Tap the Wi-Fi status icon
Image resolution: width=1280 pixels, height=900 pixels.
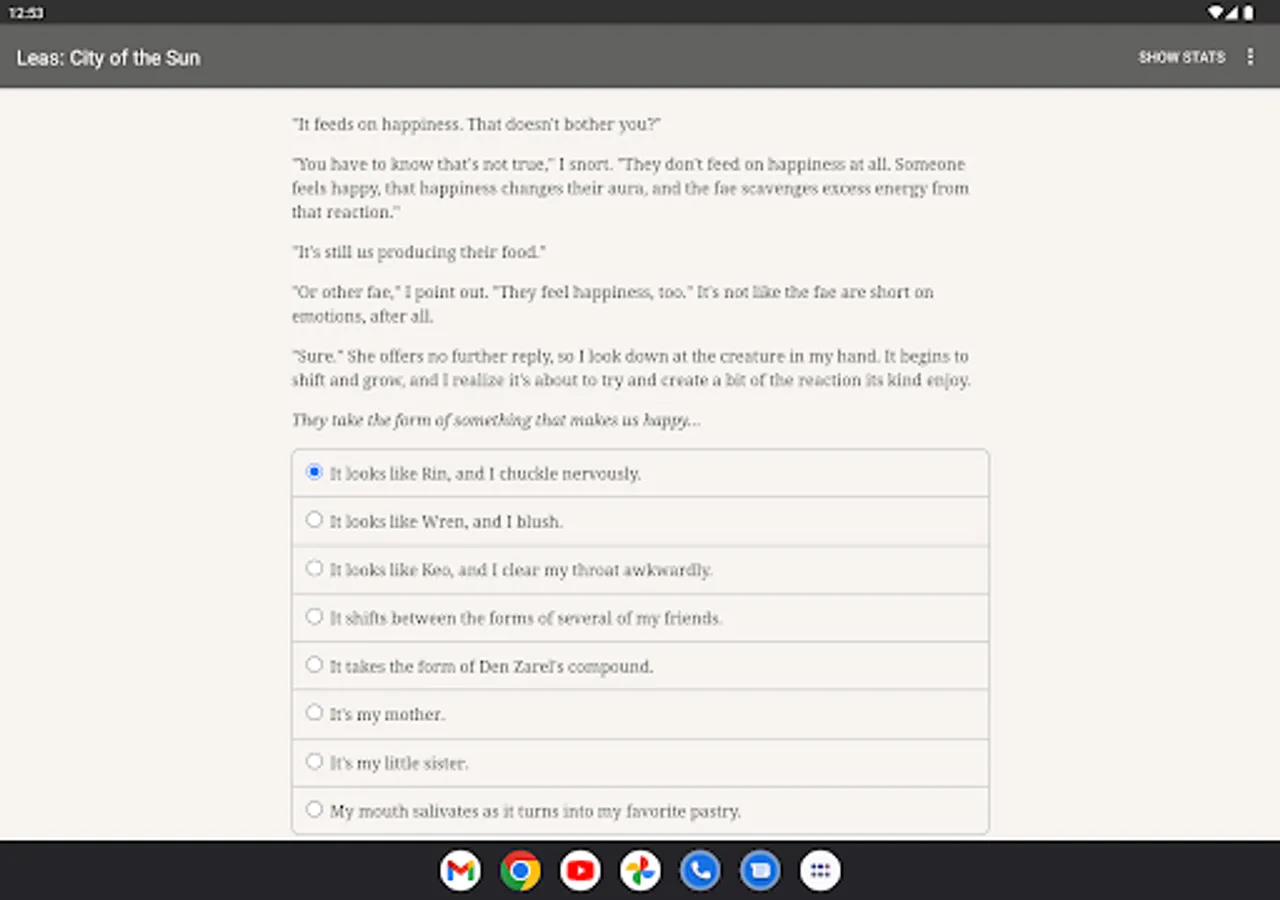pos(1215,13)
